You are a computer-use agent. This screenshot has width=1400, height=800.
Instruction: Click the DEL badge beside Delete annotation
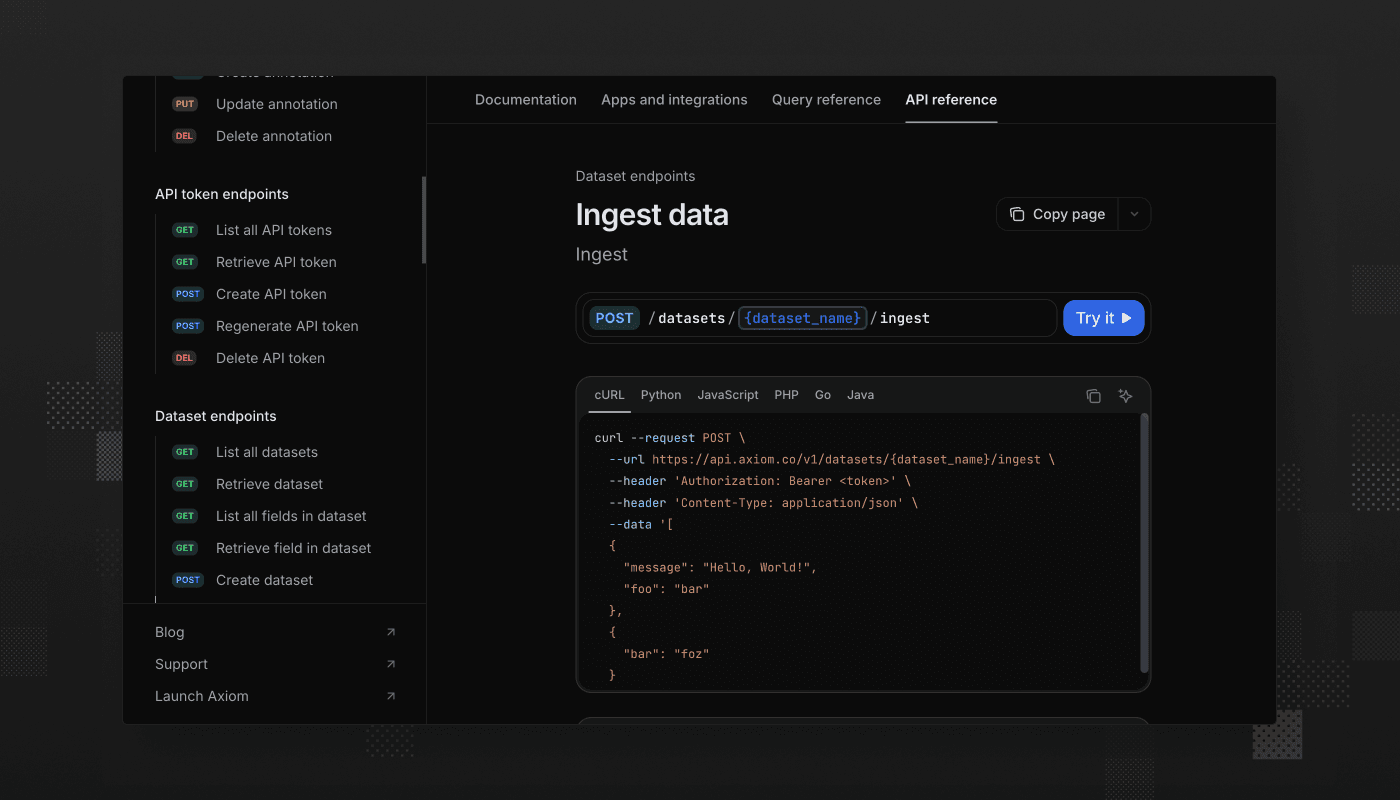(x=184, y=135)
